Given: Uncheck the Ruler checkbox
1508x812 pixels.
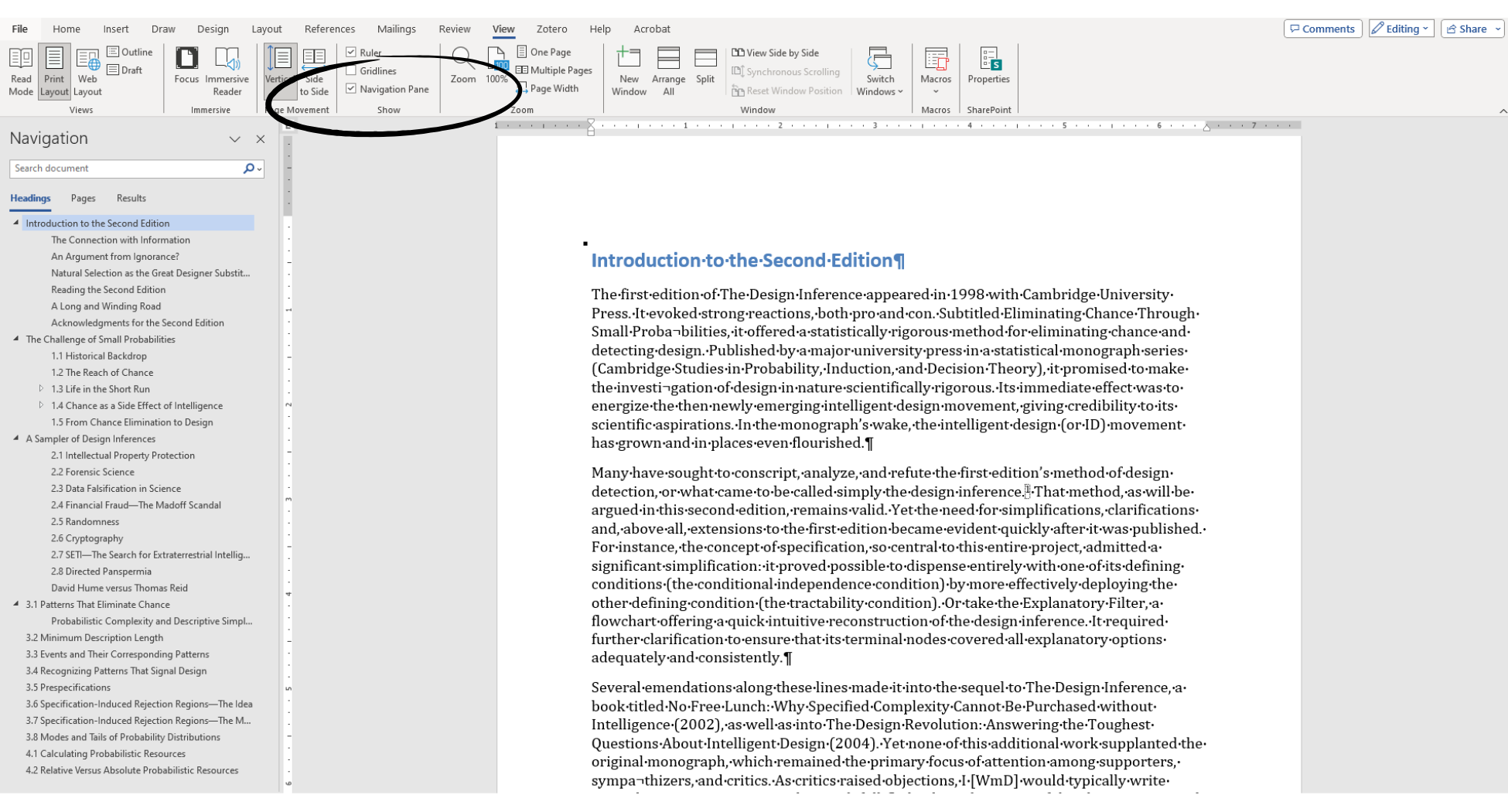Looking at the screenshot, I should tap(351, 53).
